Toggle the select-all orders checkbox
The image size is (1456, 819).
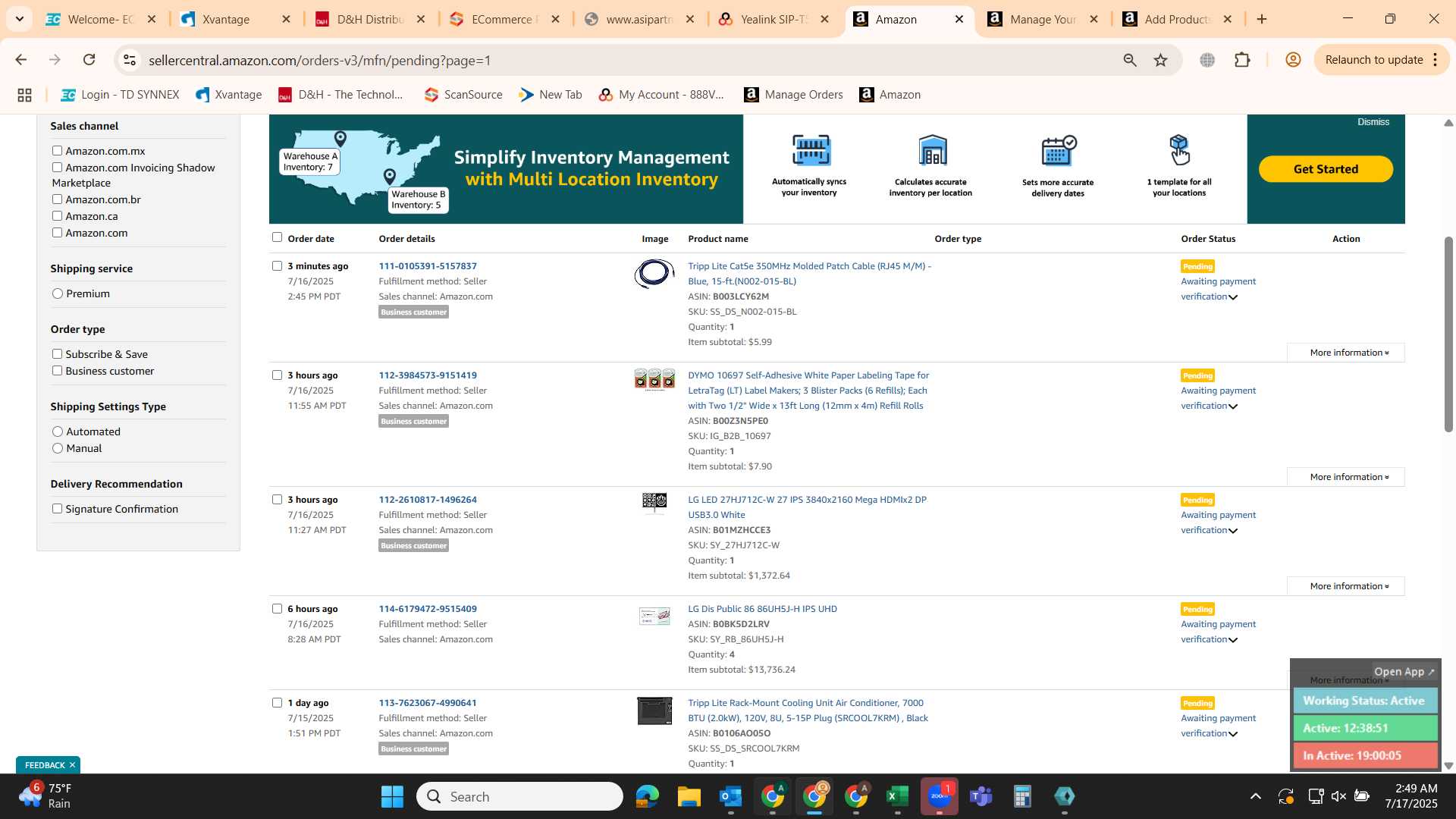pos(277,237)
